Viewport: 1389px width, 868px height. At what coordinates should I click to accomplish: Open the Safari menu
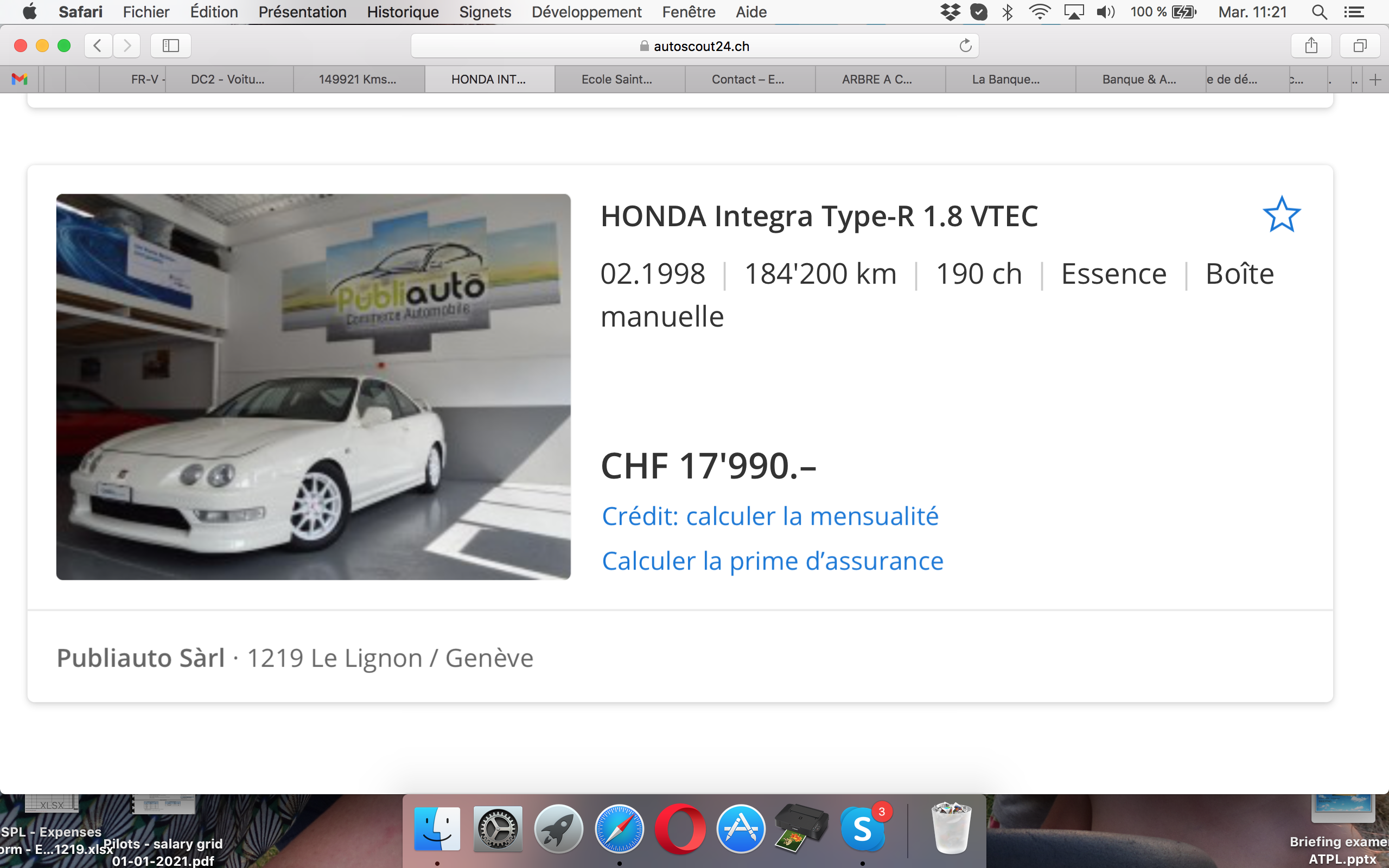point(80,11)
